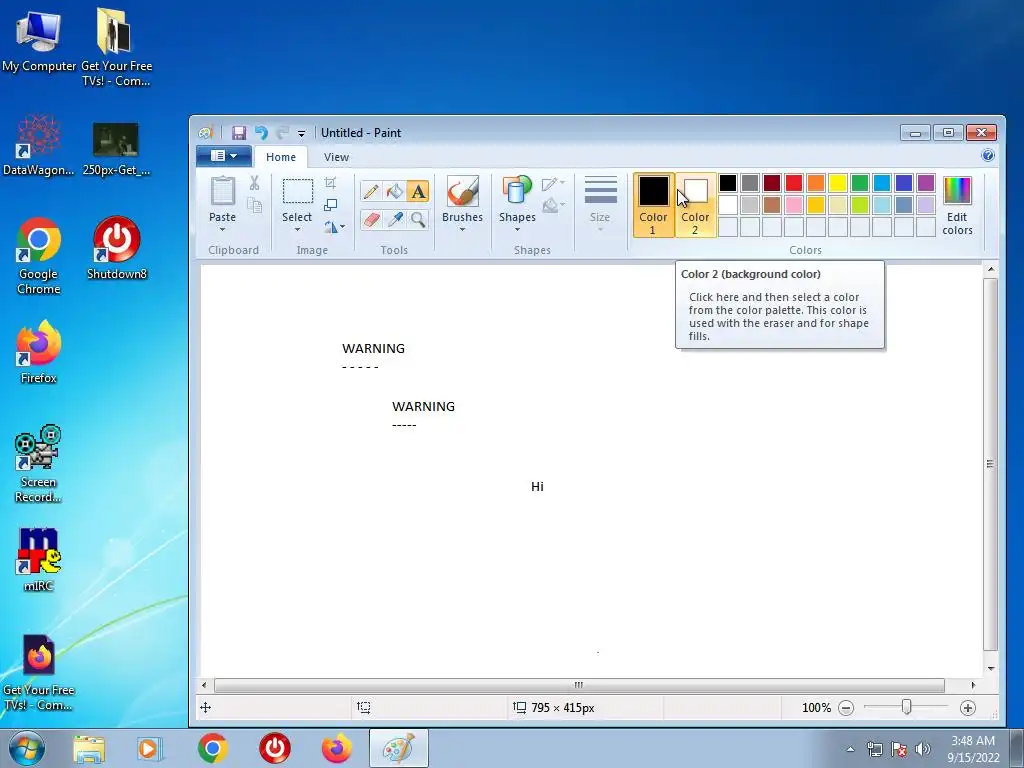The width and height of the screenshot is (1024, 768).
Task: Switch to the View ribbon tab
Action: [336, 157]
